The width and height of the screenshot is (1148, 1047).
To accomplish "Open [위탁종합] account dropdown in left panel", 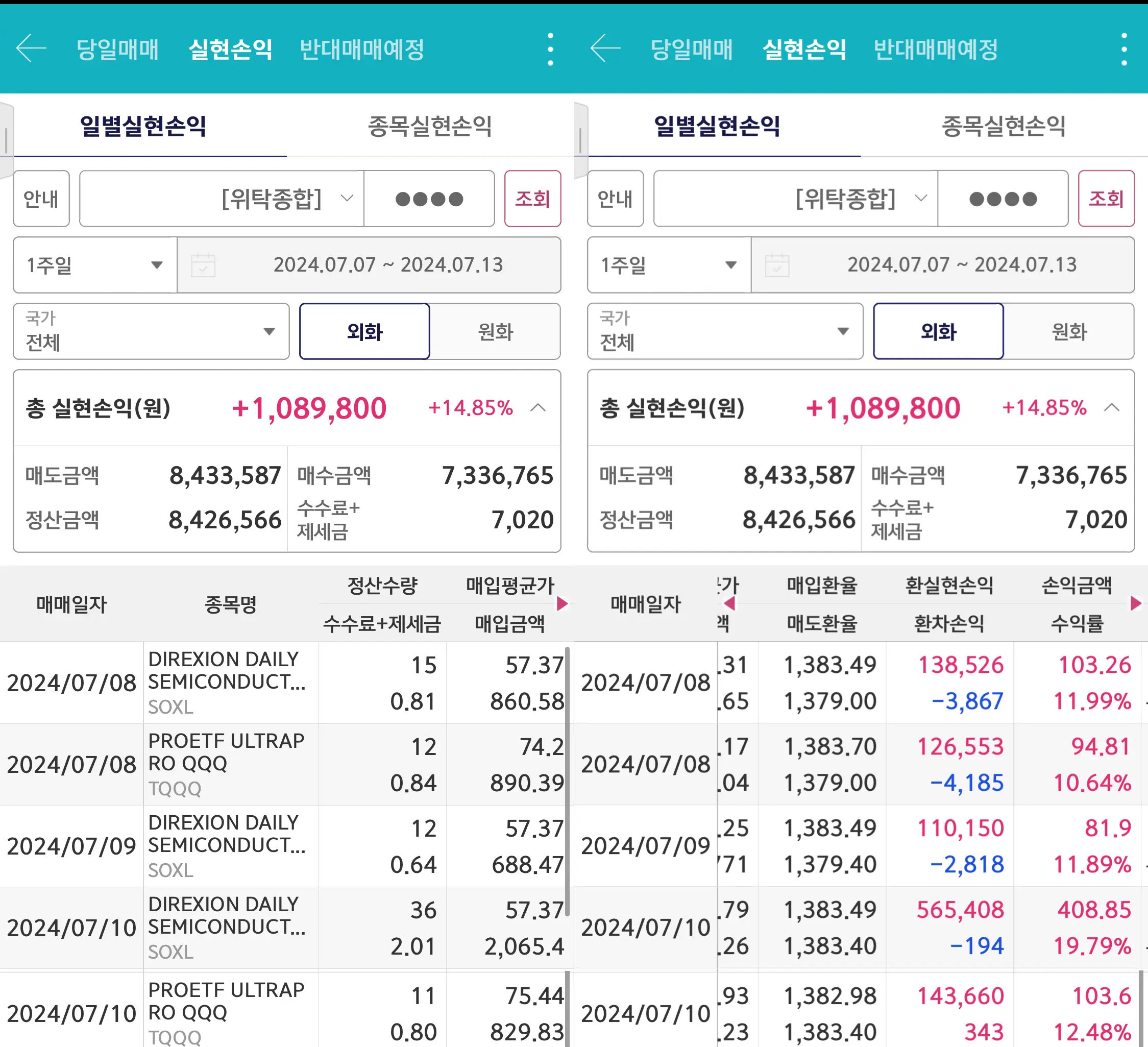I will [222, 199].
